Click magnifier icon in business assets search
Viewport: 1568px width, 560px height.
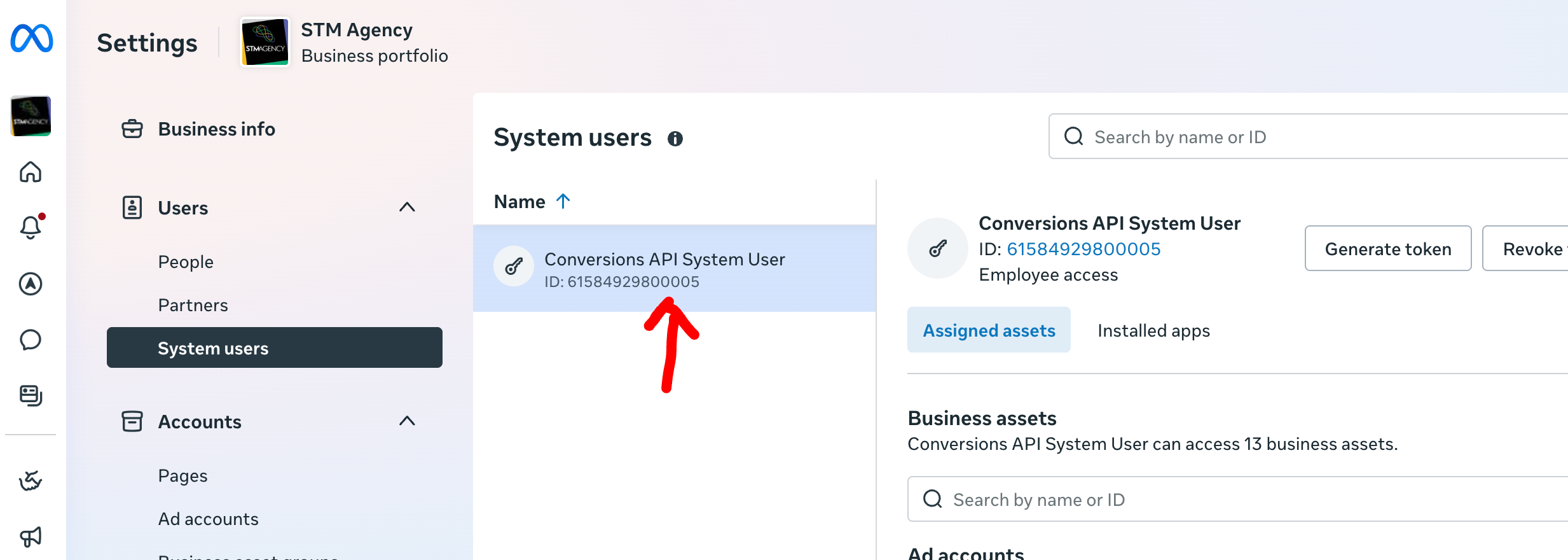click(x=933, y=499)
